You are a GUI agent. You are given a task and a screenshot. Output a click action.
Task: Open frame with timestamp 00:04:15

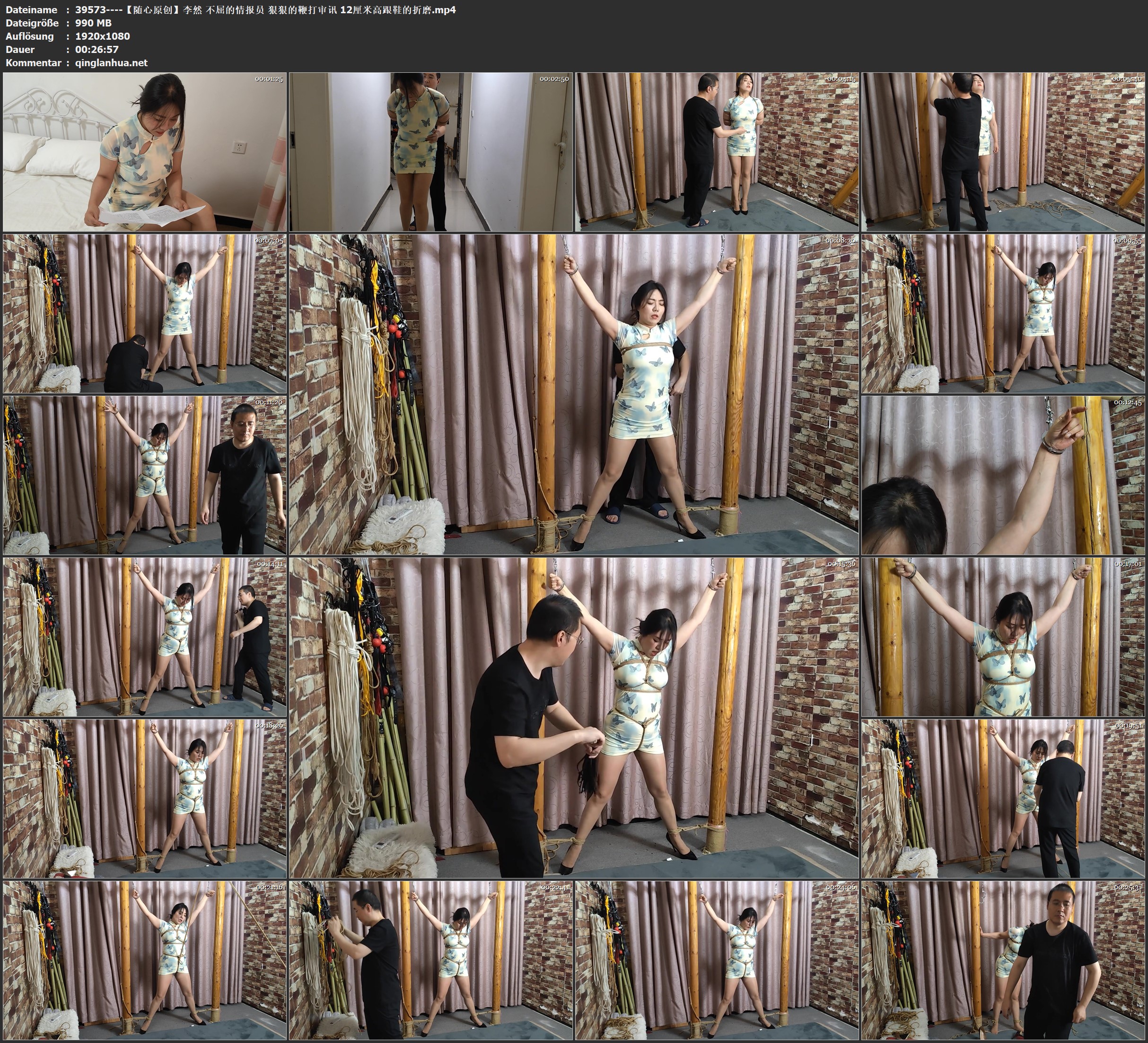coord(718,151)
